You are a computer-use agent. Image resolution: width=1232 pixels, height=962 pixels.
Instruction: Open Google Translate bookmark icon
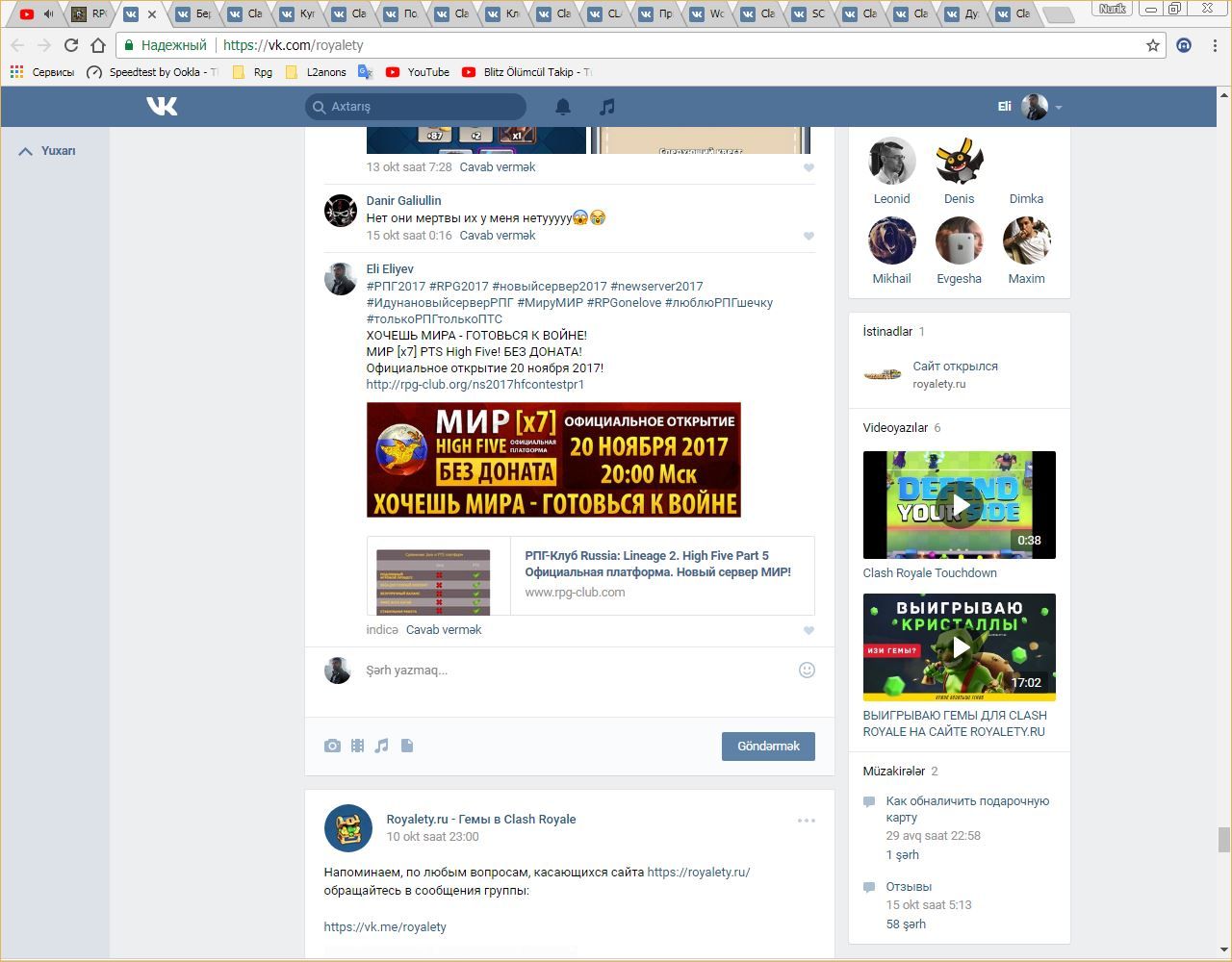pyautogui.click(x=365, y=72)
